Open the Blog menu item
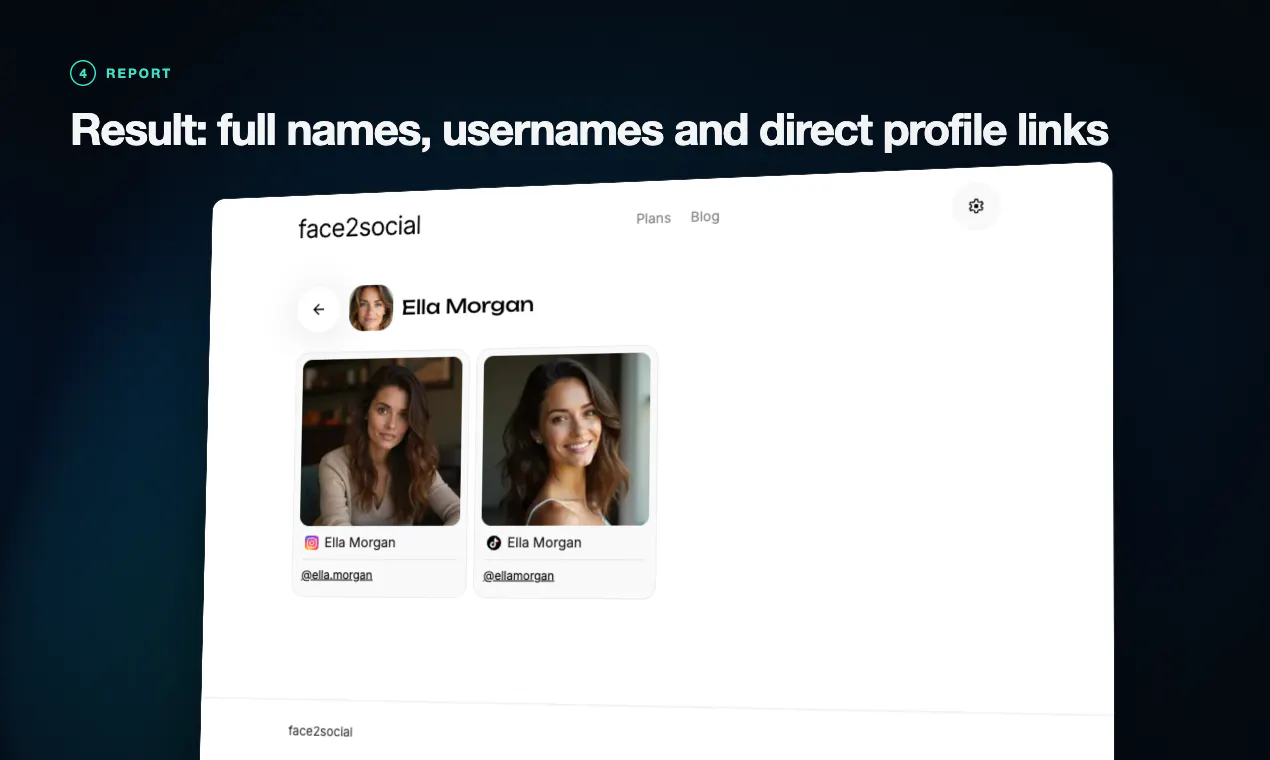Screen dimensions: 1270x760 click(x=705, y=216)
